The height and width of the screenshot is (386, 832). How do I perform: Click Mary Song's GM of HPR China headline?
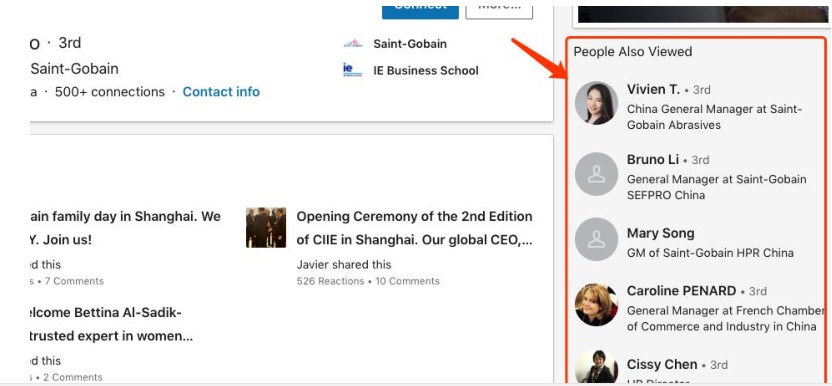click(x=710, y=253)
